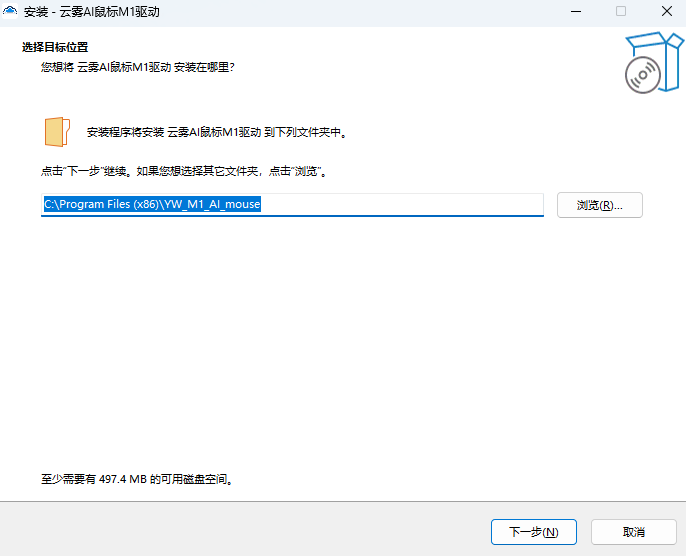686x556 pixels.
Task: Click the highlighted install path text
Action: coord(151,204)
